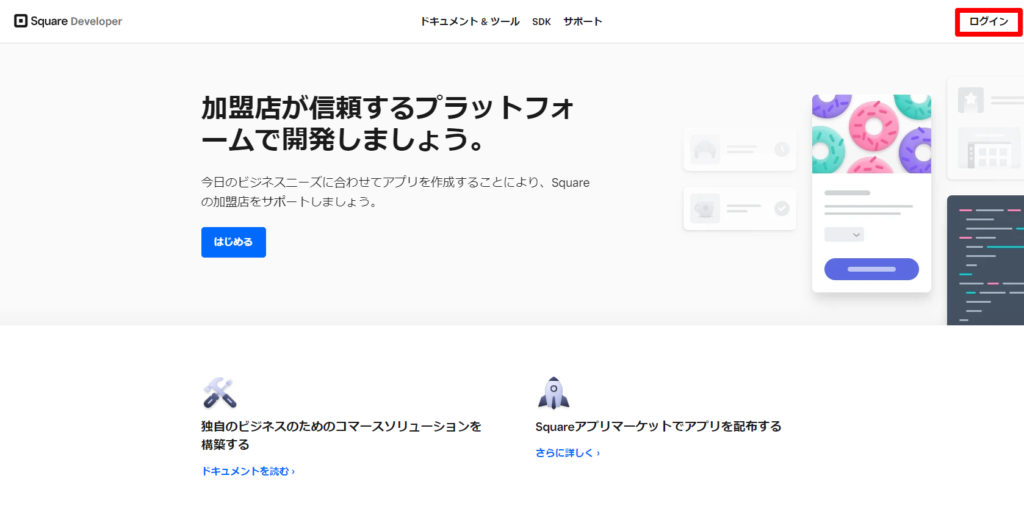This screenshot has width=1024, height=528.
Task: Click the blue はじめる button
Action: tap(233, 242)
